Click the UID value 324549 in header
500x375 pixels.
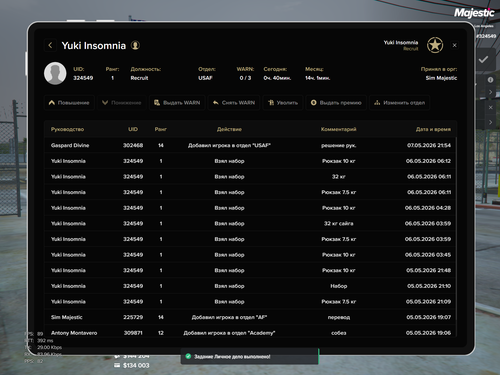83,78
